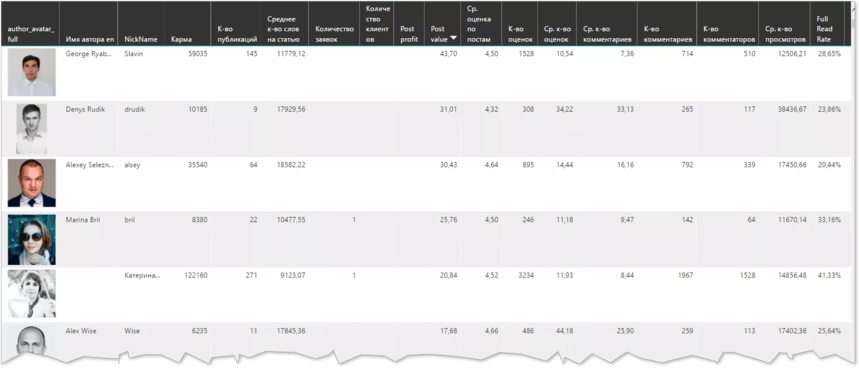Click Full Read Rate value 41,33%
The height and width of the screenshot is (368, 859).
829,275
